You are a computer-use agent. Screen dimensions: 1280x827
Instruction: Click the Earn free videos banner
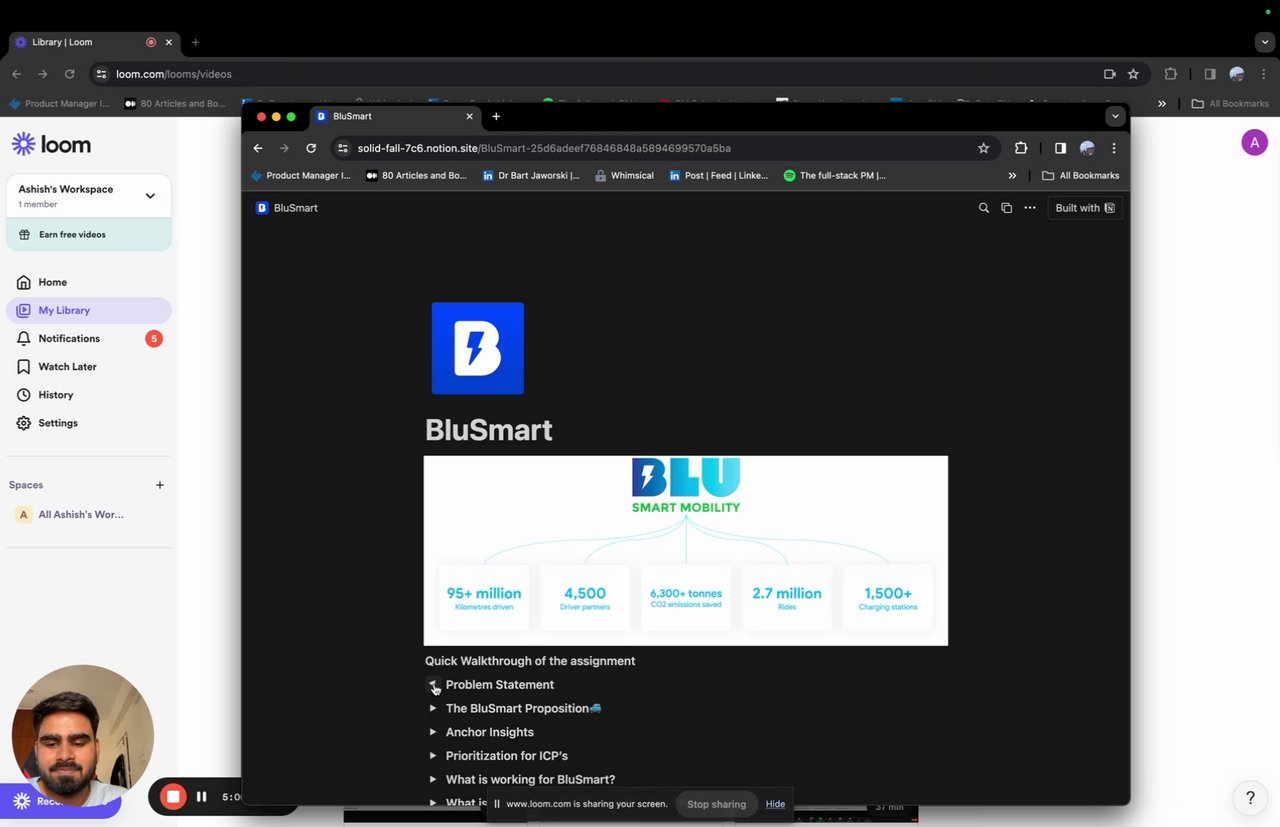[89, 234]
